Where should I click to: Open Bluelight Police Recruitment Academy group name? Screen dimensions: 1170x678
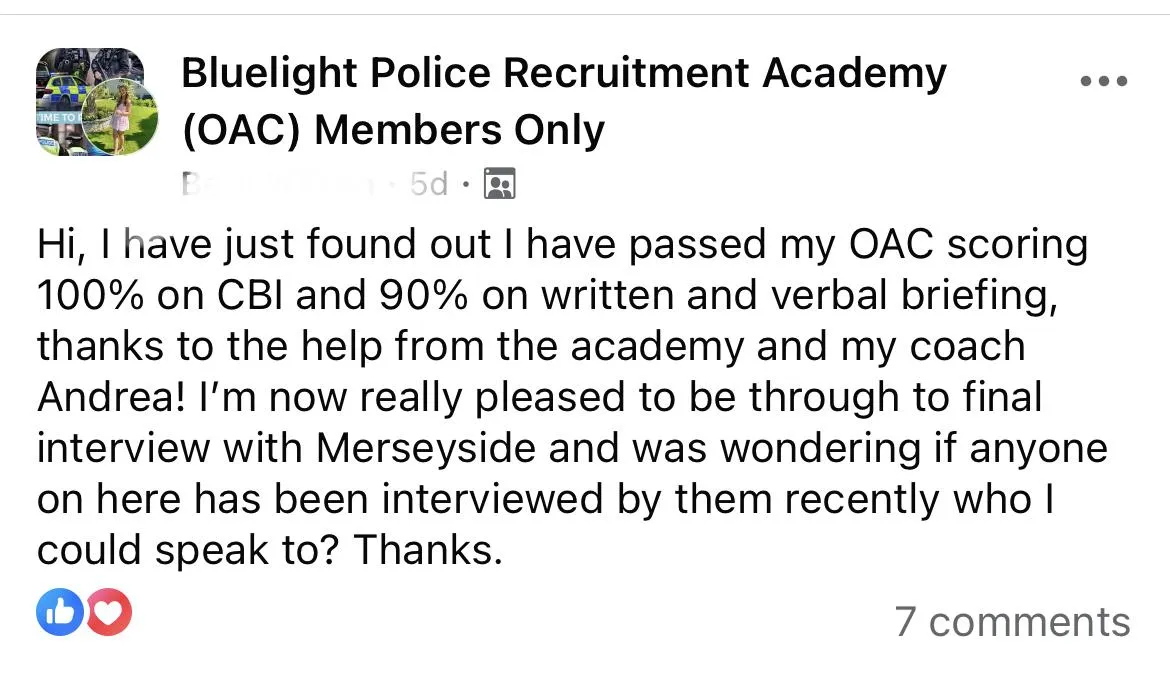pos(563,73)
